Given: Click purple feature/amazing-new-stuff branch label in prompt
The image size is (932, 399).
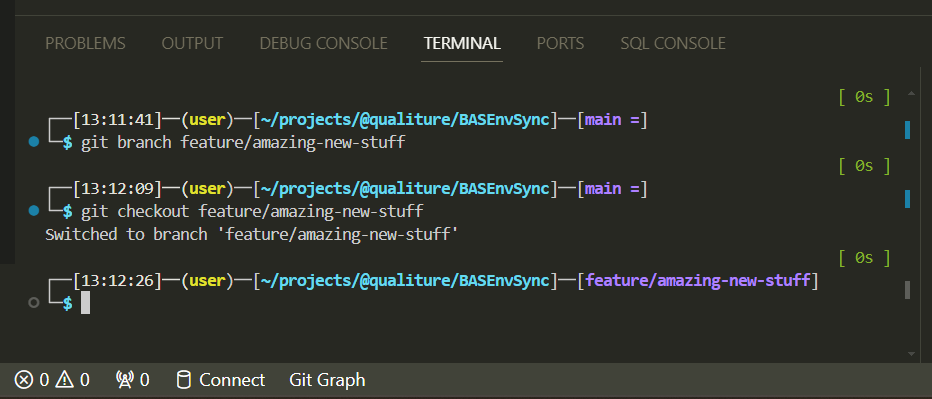Looking at the screenshot, I should click(698, 280).
